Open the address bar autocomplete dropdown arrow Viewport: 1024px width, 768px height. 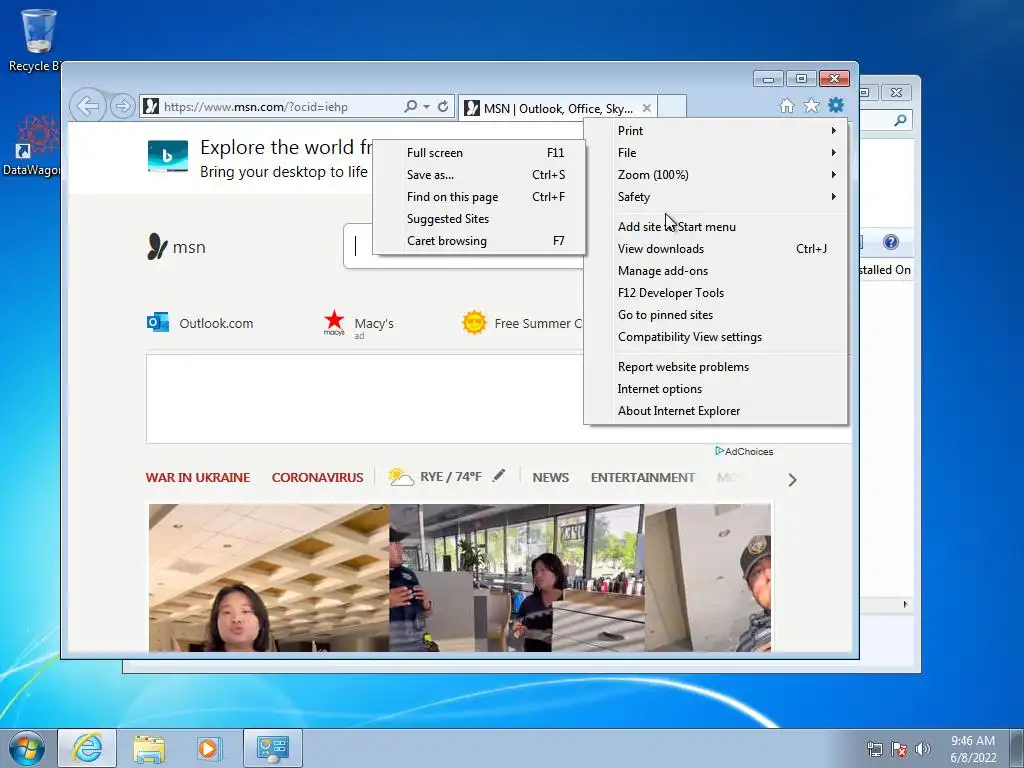point(426,106)
